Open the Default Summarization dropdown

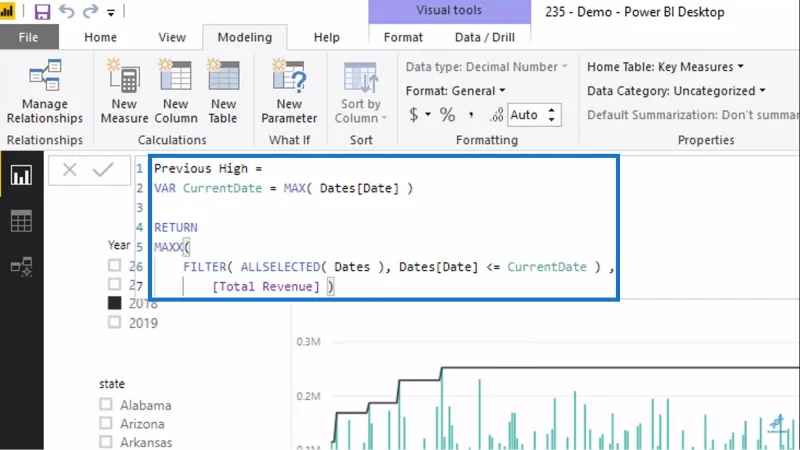tap(693, 115)
